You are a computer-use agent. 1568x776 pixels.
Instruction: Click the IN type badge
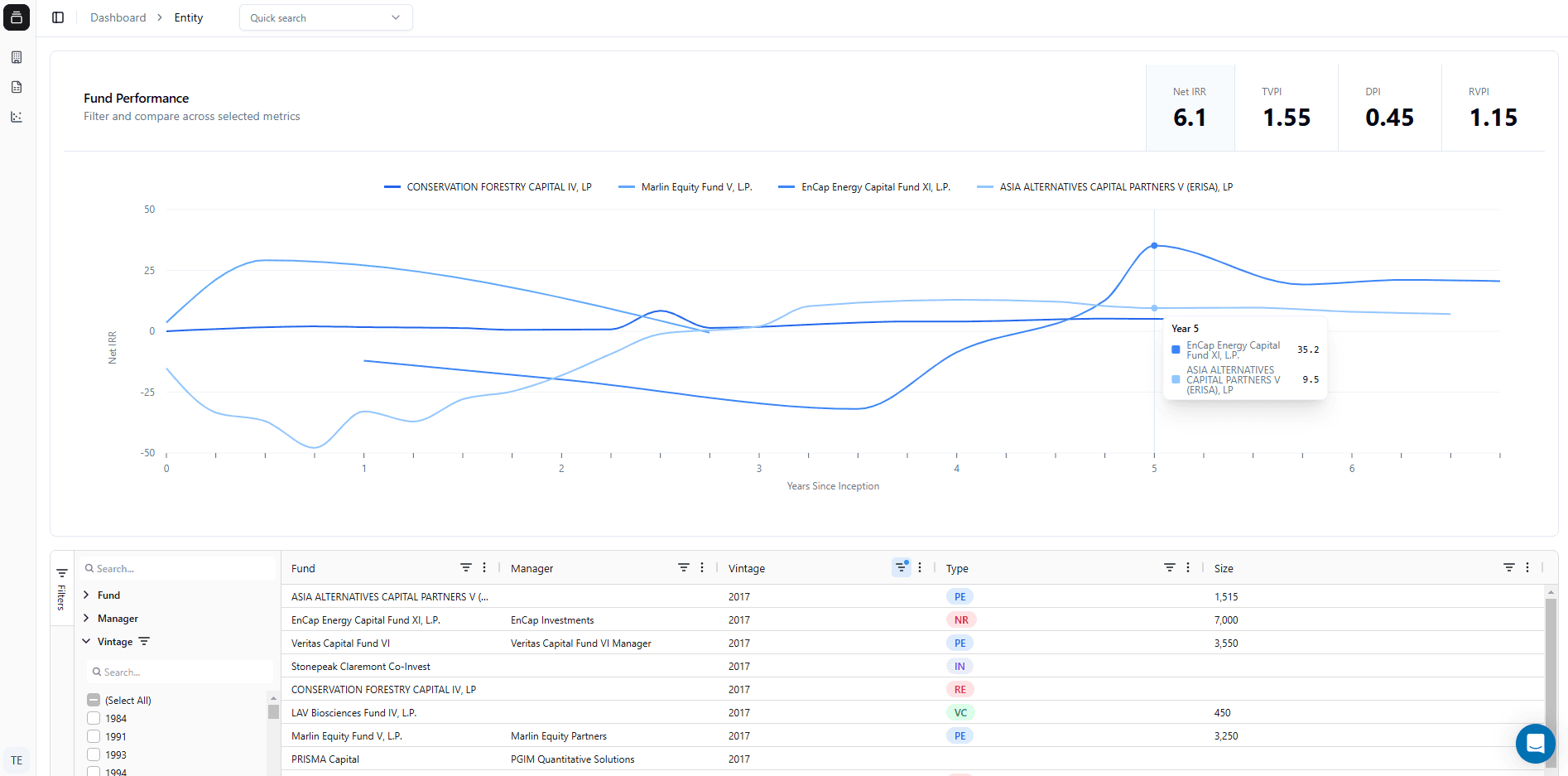point(959,666)
